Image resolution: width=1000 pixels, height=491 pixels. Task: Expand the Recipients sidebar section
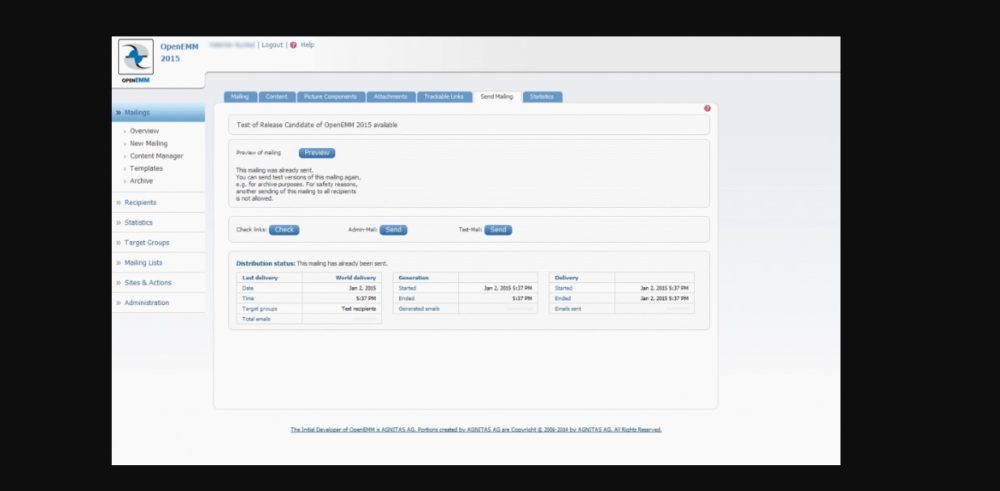point(140,203)
